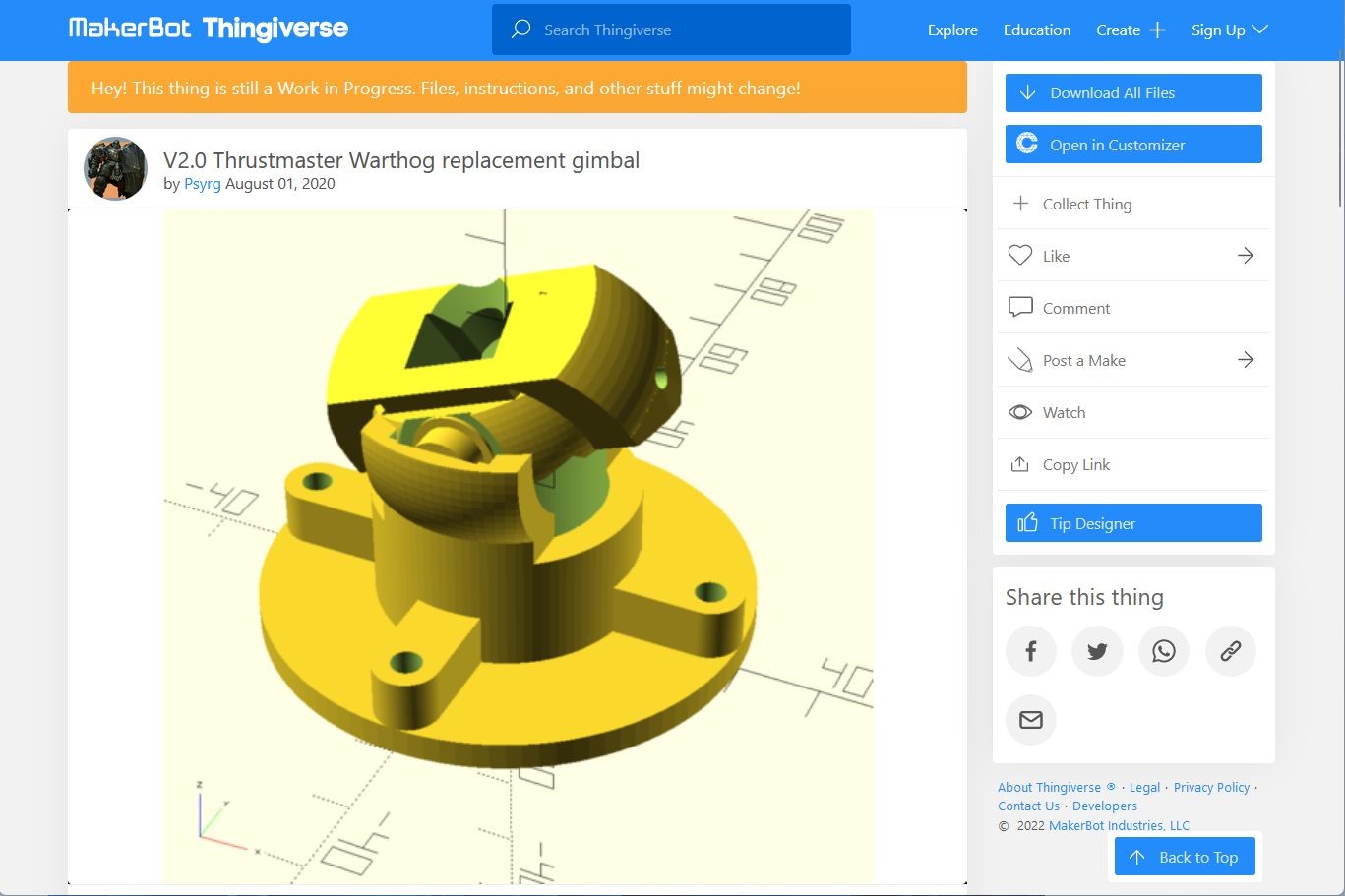Click the Back to Top button

click(x=1185, y=857)
